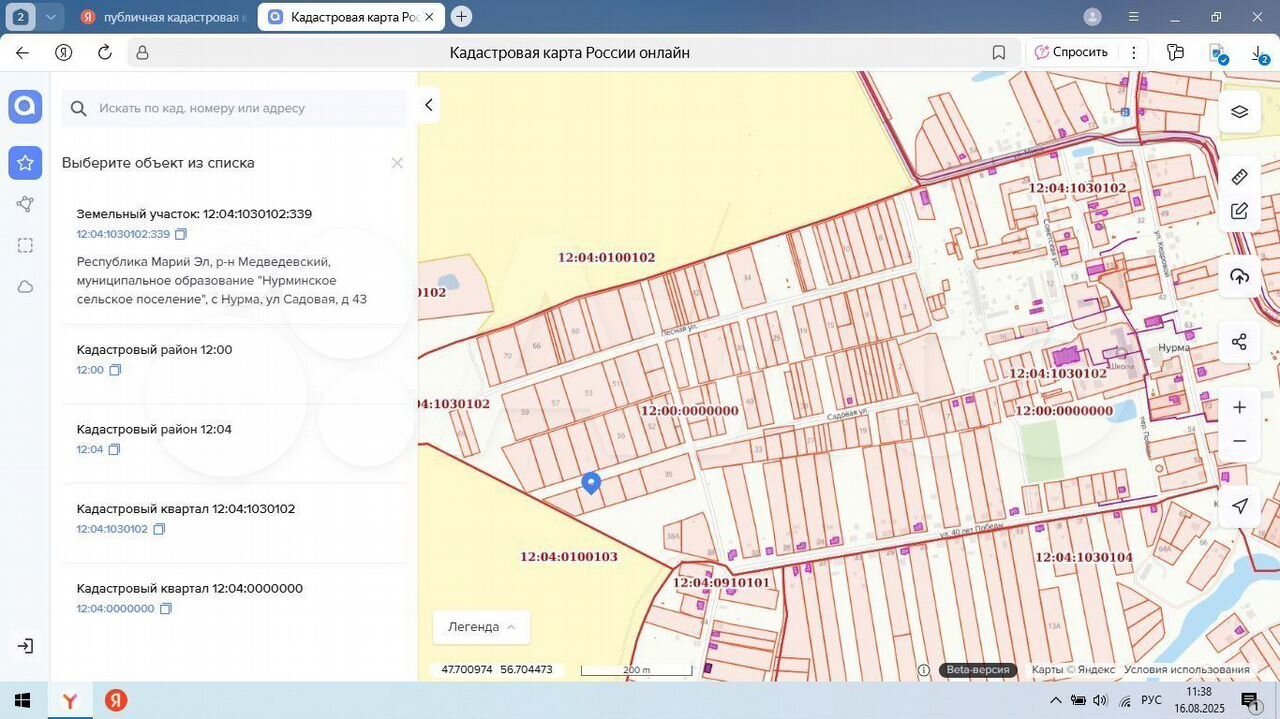Open the Условия использования link
Screen dimensions: 1280x719
pos(1186,670)
